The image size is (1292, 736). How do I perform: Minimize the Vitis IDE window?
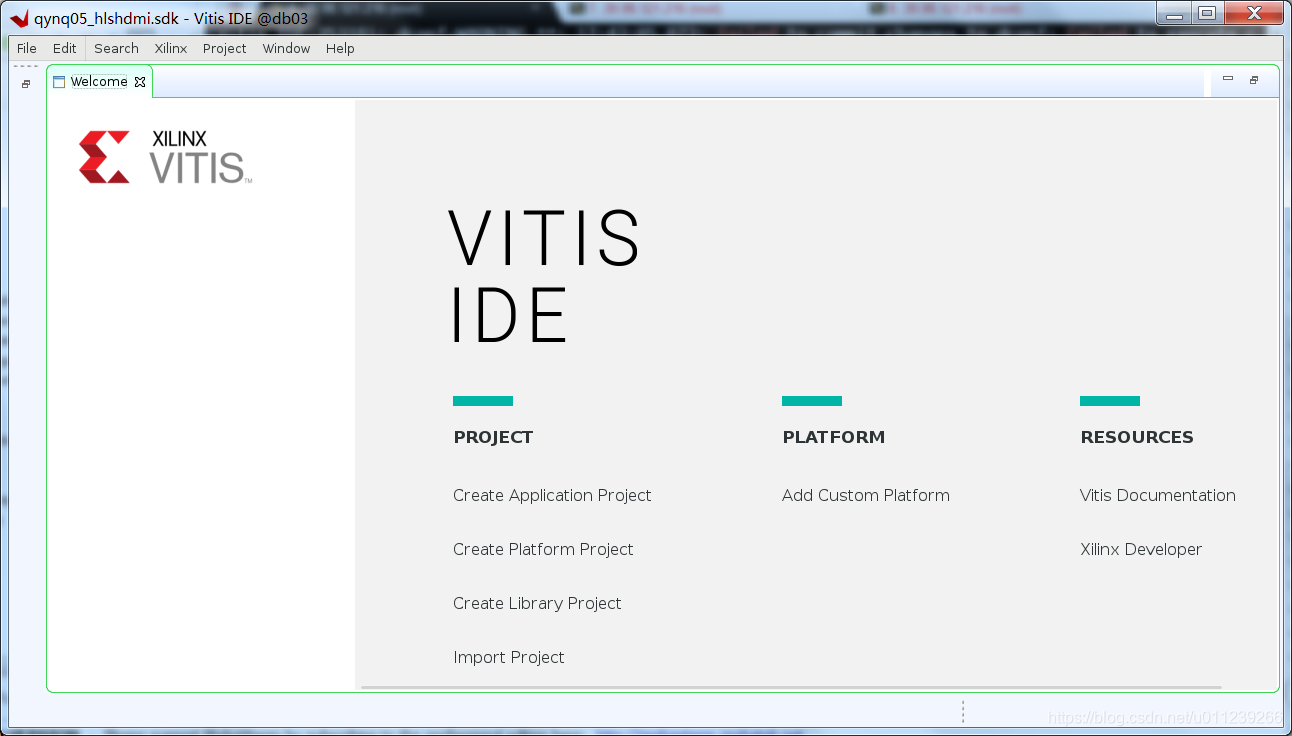1175,14
